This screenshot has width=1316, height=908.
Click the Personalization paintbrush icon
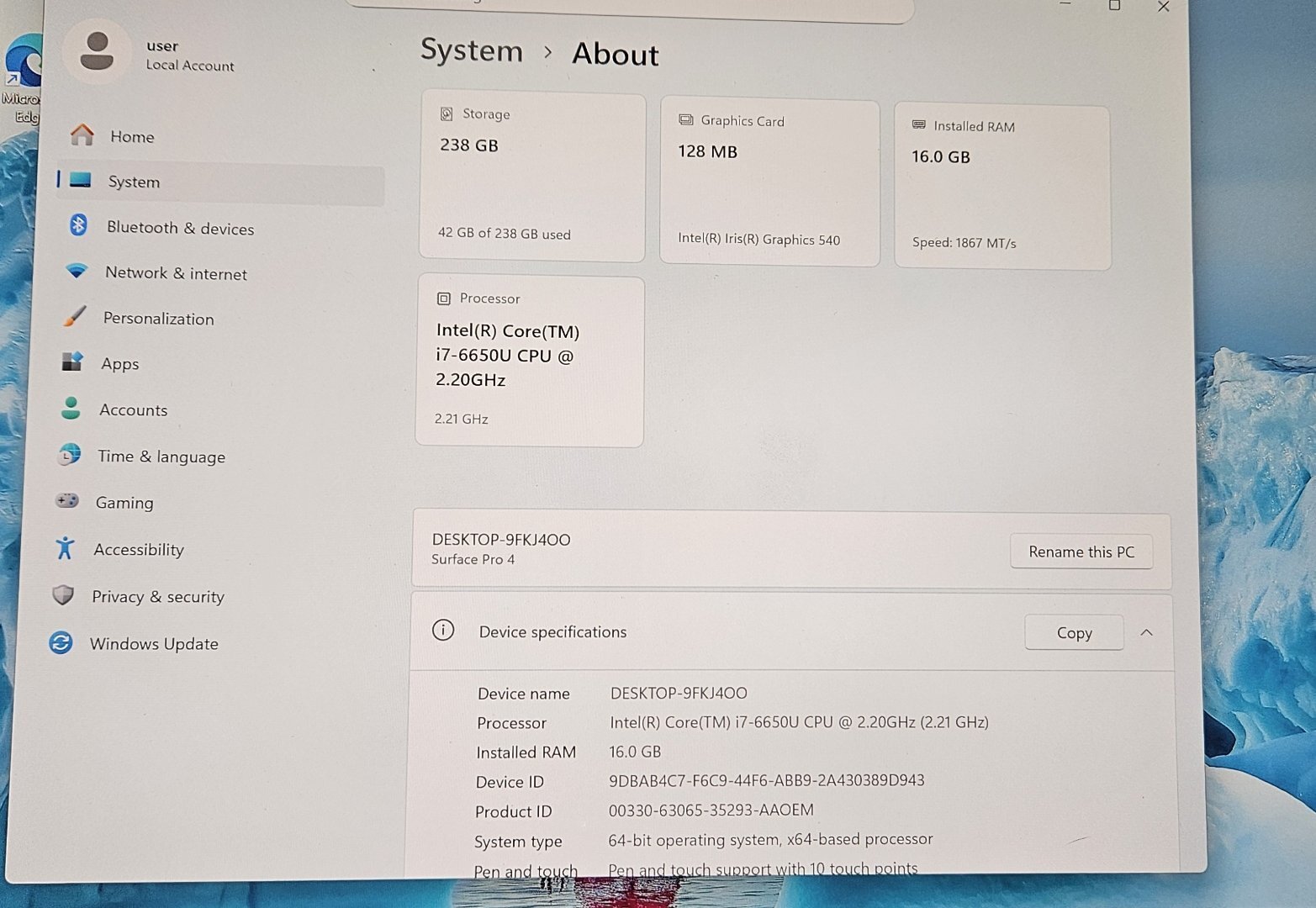(74, 316)
